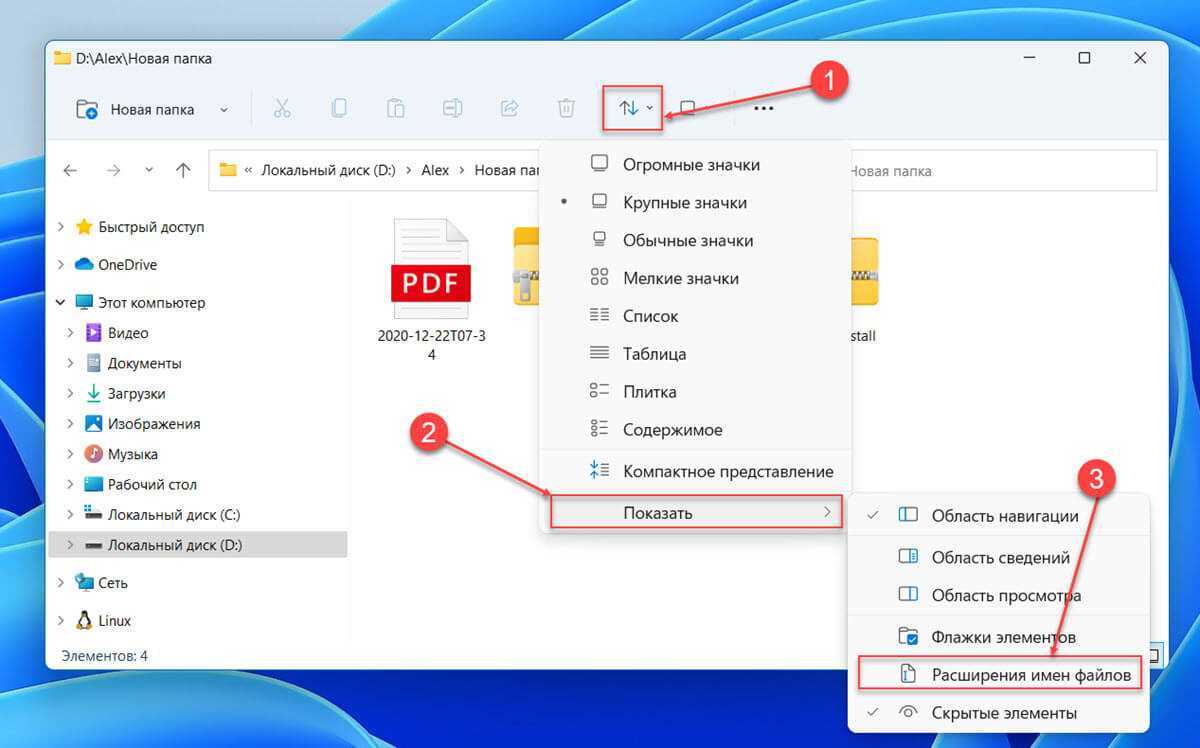
Task: Open the Sort options arrows button
Action: [634, 108]
